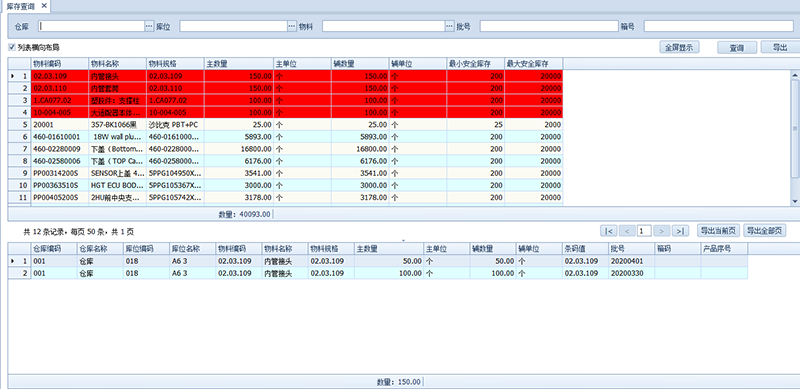Click the 仓库编码 column header

tap(54, 249)
